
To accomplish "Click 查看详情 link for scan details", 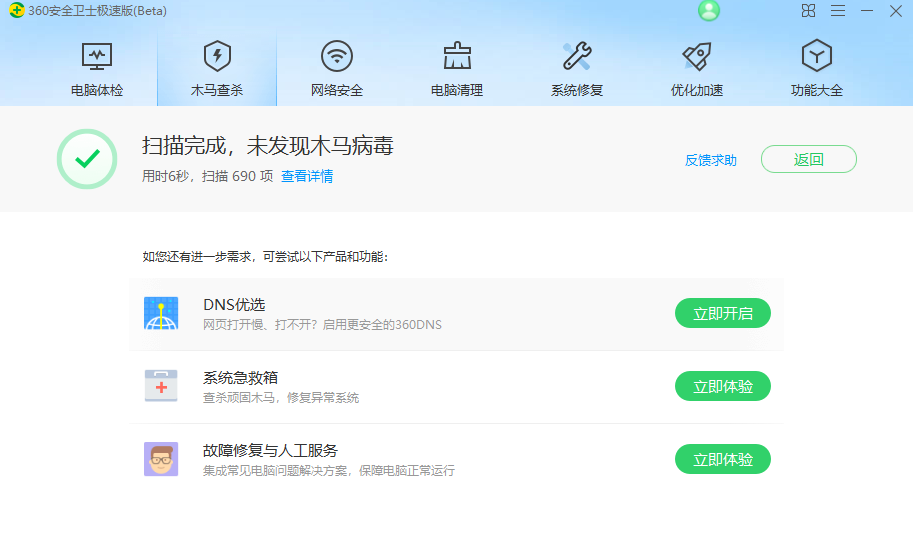I will tap(307, 176).
